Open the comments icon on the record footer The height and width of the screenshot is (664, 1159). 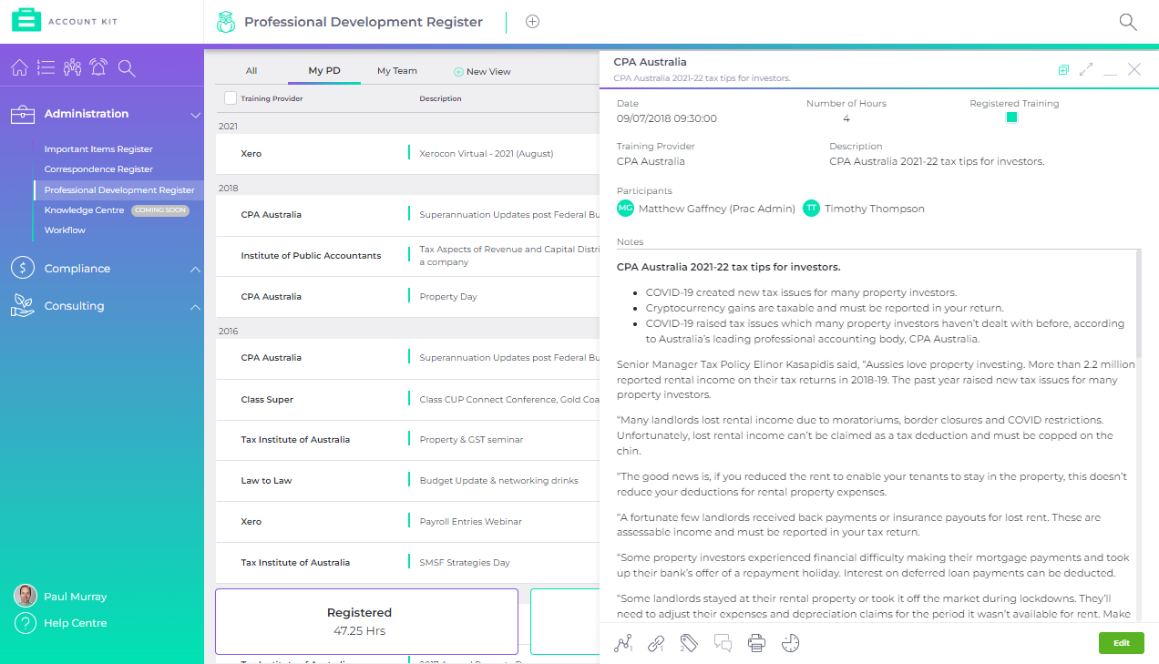(723, 643)
